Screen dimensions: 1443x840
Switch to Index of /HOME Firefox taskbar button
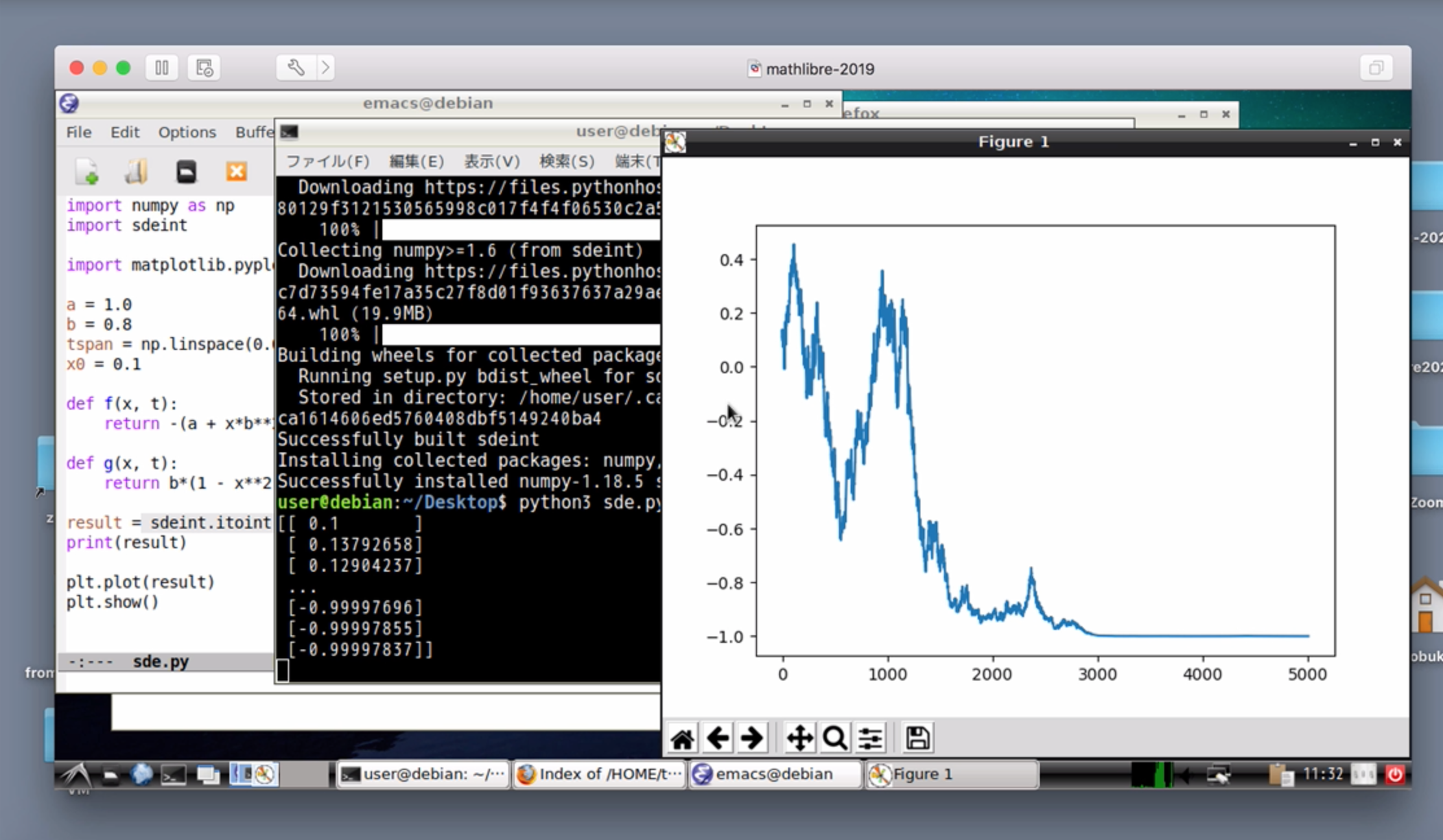coord(600,775)
